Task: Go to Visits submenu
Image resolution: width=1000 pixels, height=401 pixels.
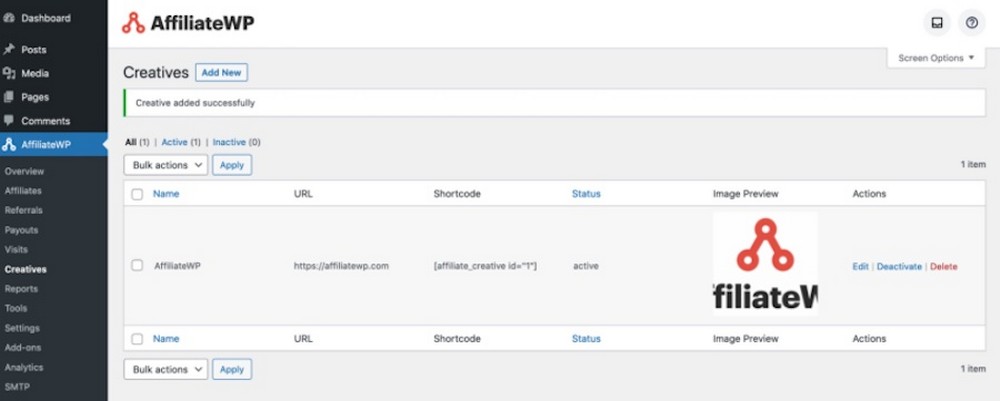Action: tap(16, 250)
